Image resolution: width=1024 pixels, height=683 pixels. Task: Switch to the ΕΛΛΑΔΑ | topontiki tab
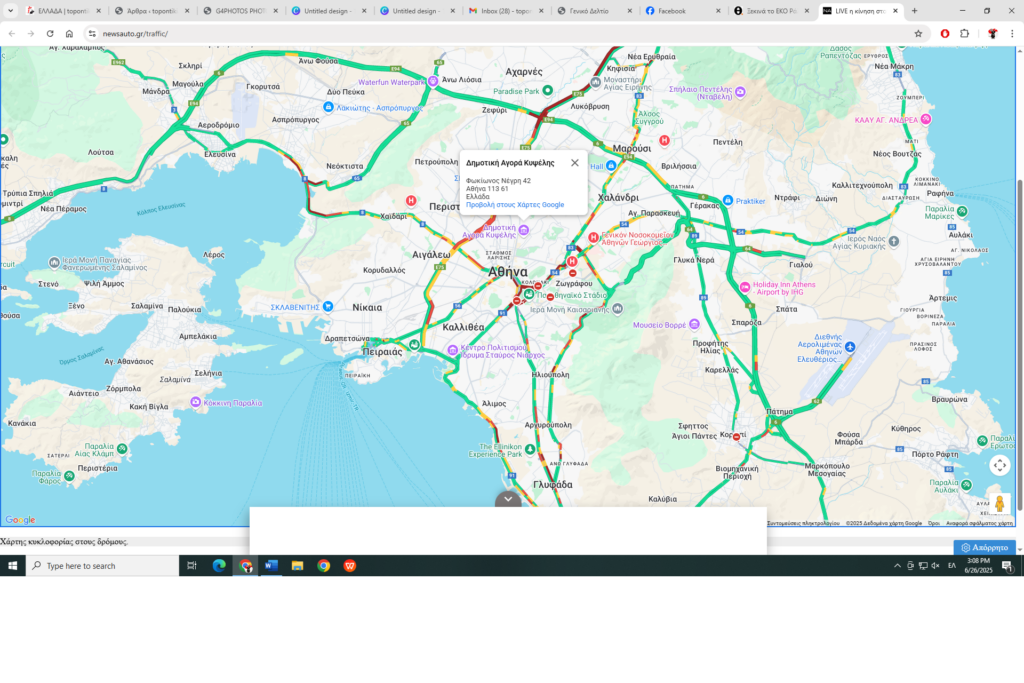[x=63, y=11]
